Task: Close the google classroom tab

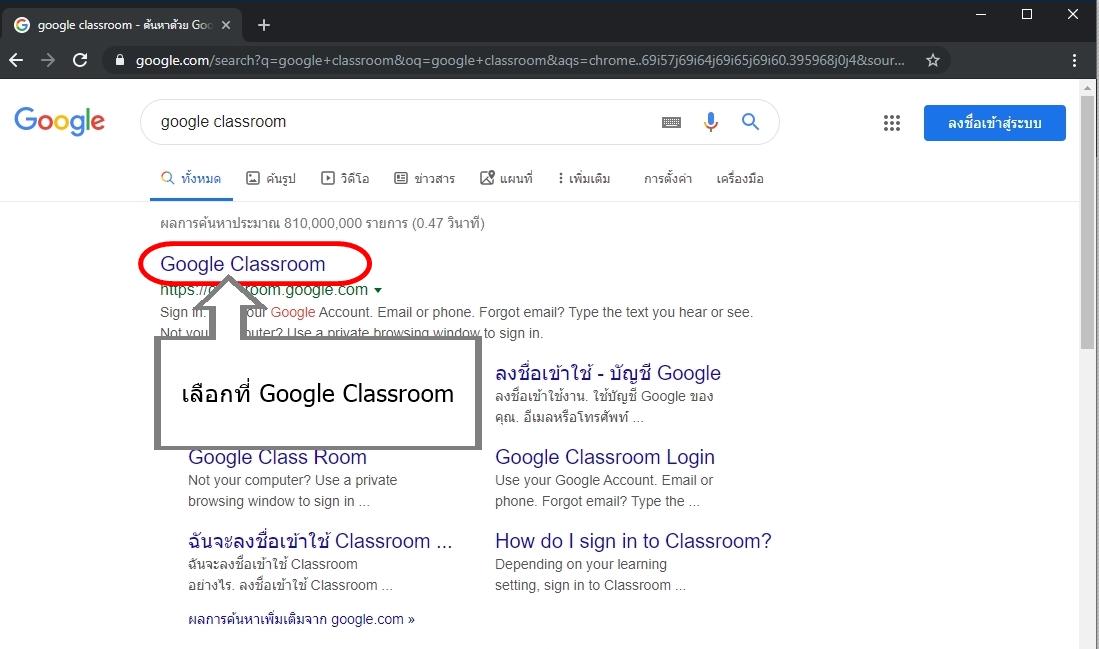Action: (x=226, y=25)
